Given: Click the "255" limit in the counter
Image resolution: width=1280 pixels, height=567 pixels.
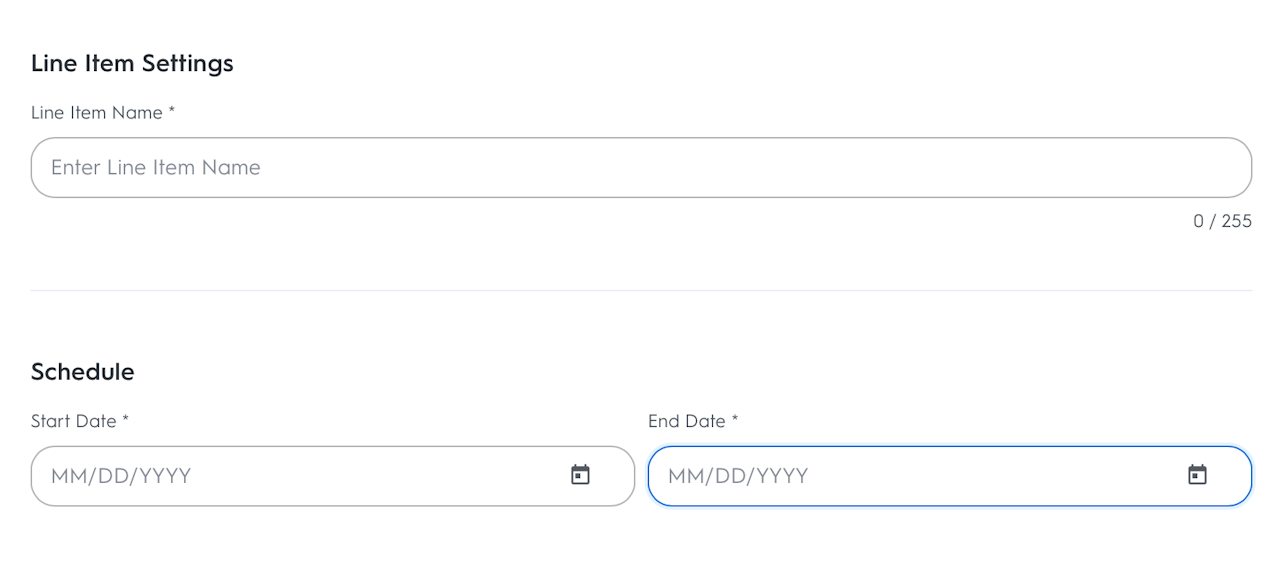Looking at the screenshot, I should point(1237,221).
